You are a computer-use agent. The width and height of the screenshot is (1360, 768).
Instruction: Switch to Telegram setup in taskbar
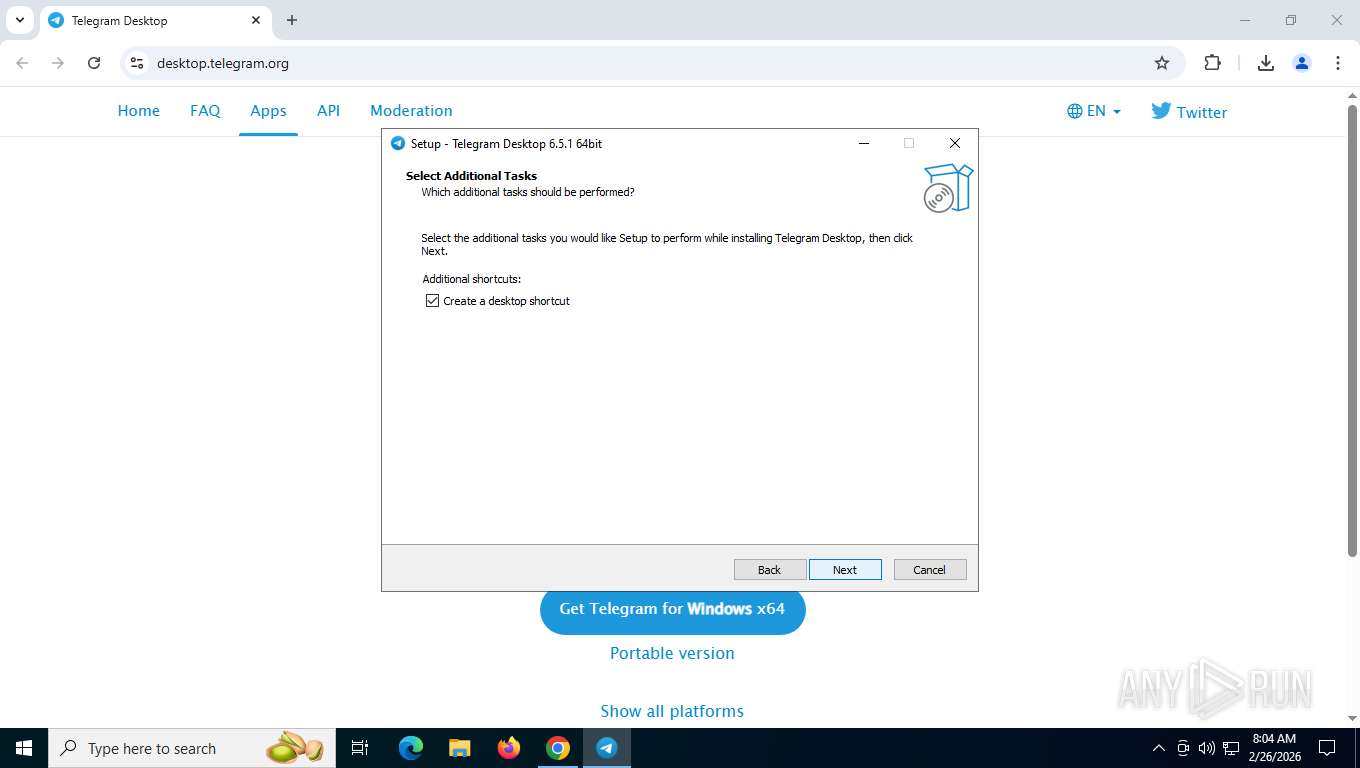(607, 748)
